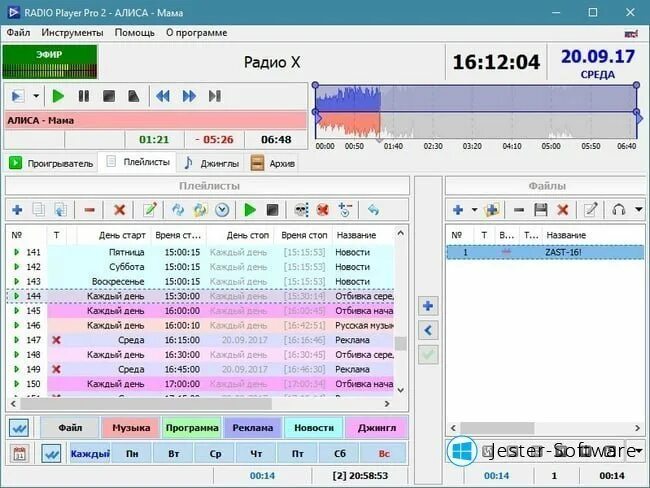Screen dimensions: 650x488
Task: Toggle the Новости type filter
Action: point(314,428)
